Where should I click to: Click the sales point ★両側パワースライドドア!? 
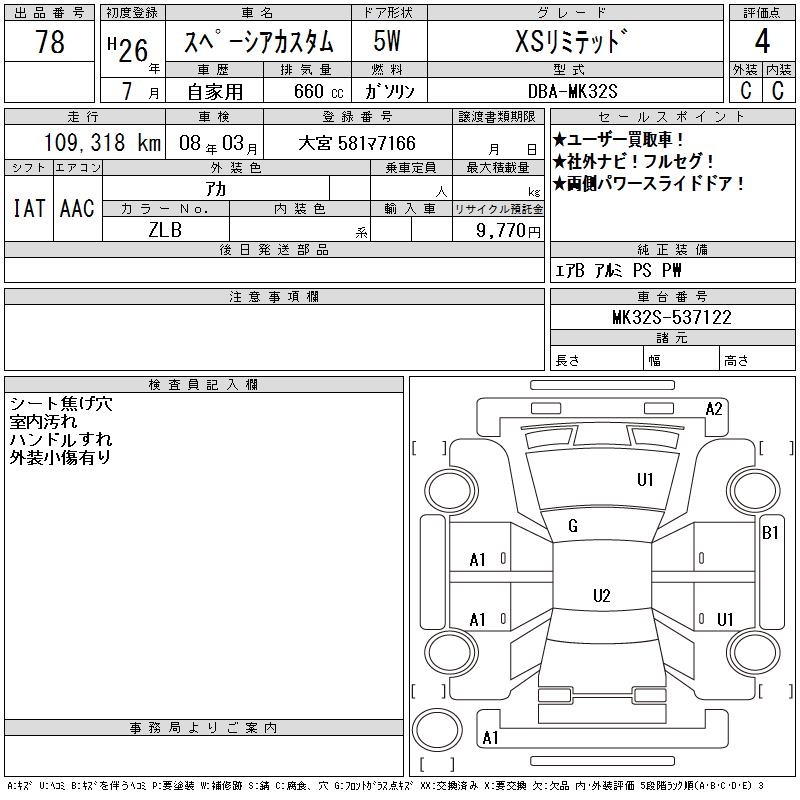pos(648,183)
